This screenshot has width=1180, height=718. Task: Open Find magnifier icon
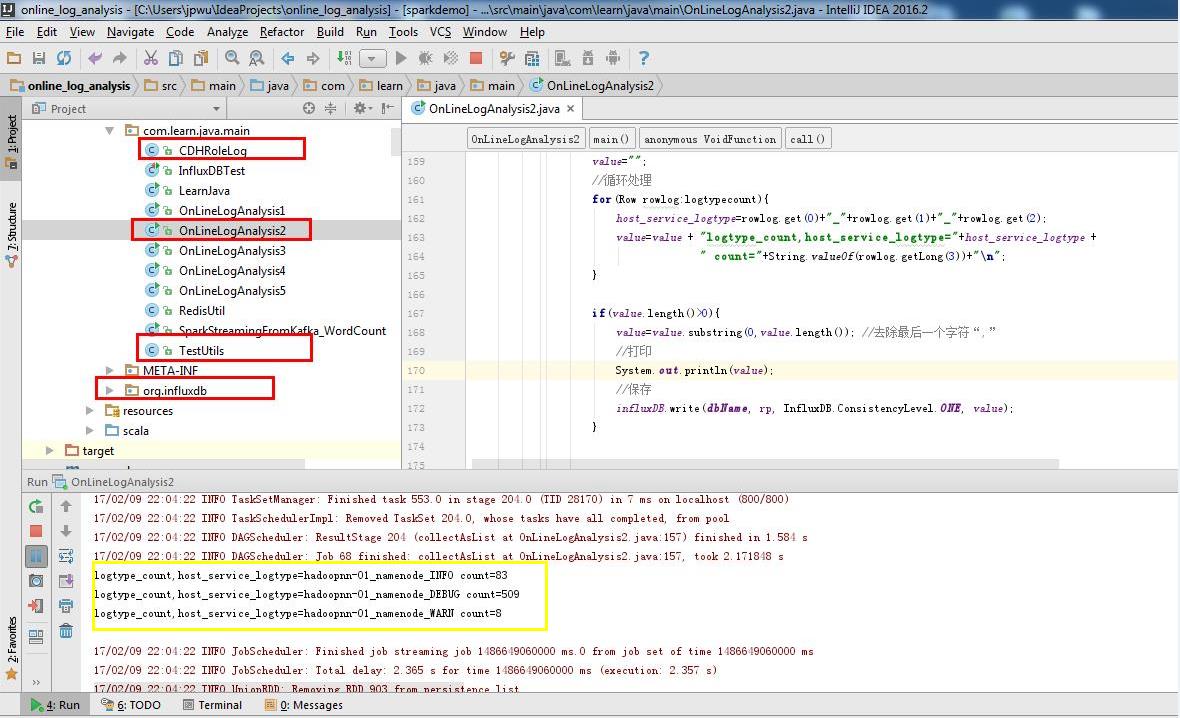(x=232, y=58)
